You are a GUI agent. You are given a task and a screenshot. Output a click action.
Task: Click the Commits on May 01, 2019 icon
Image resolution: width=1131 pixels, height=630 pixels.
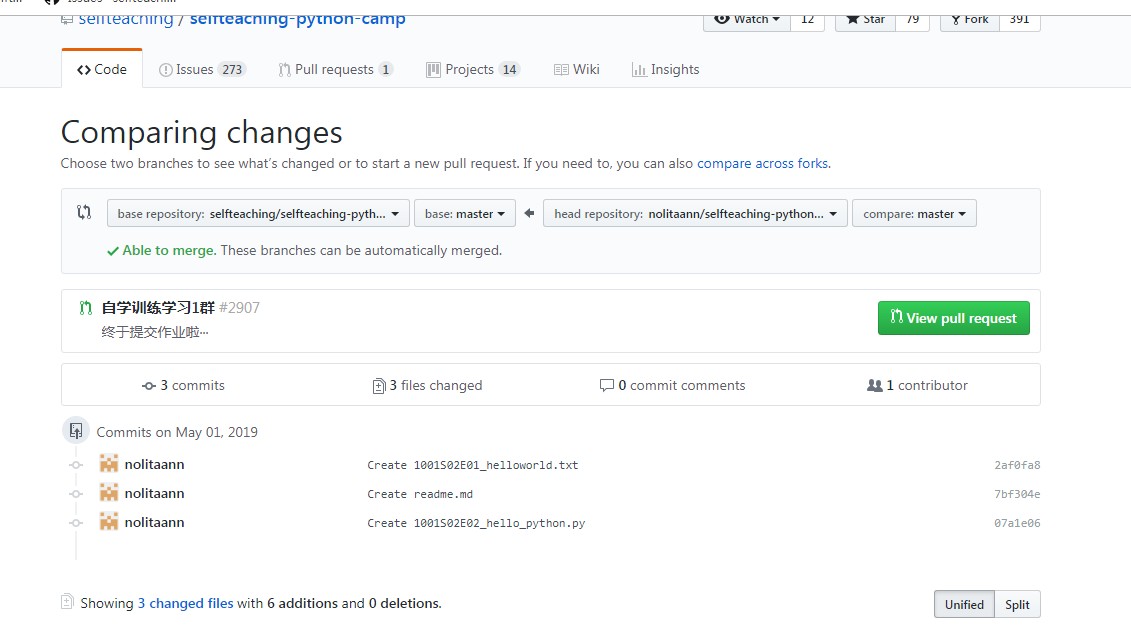pyautogui.click(x=76, y=431)
